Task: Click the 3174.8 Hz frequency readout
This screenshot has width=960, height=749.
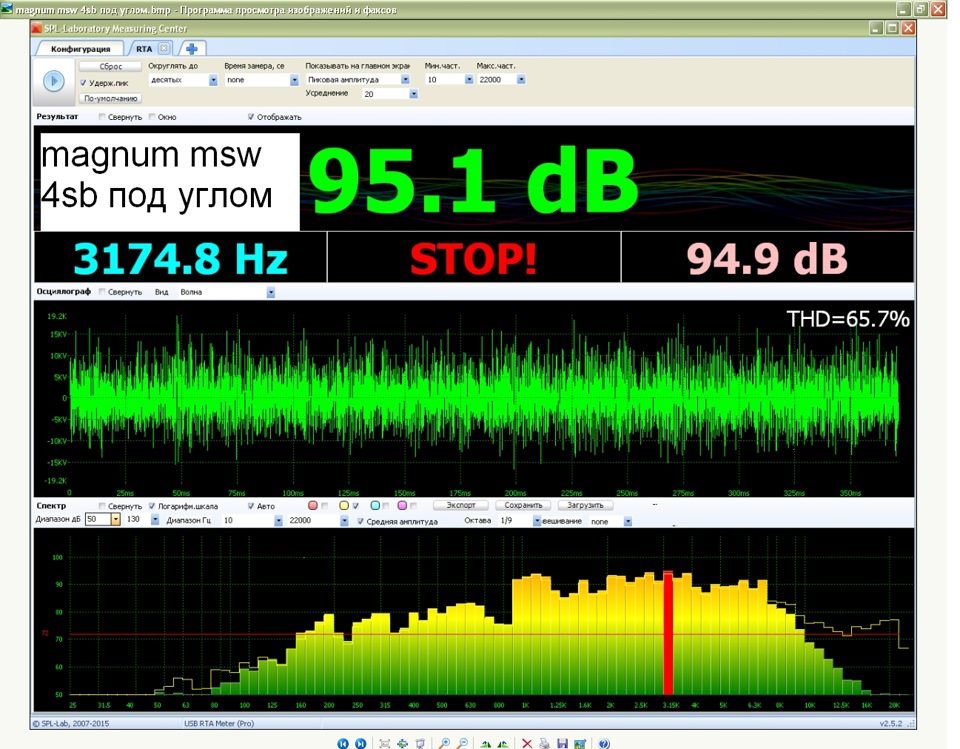Action: tap(181, 258)
